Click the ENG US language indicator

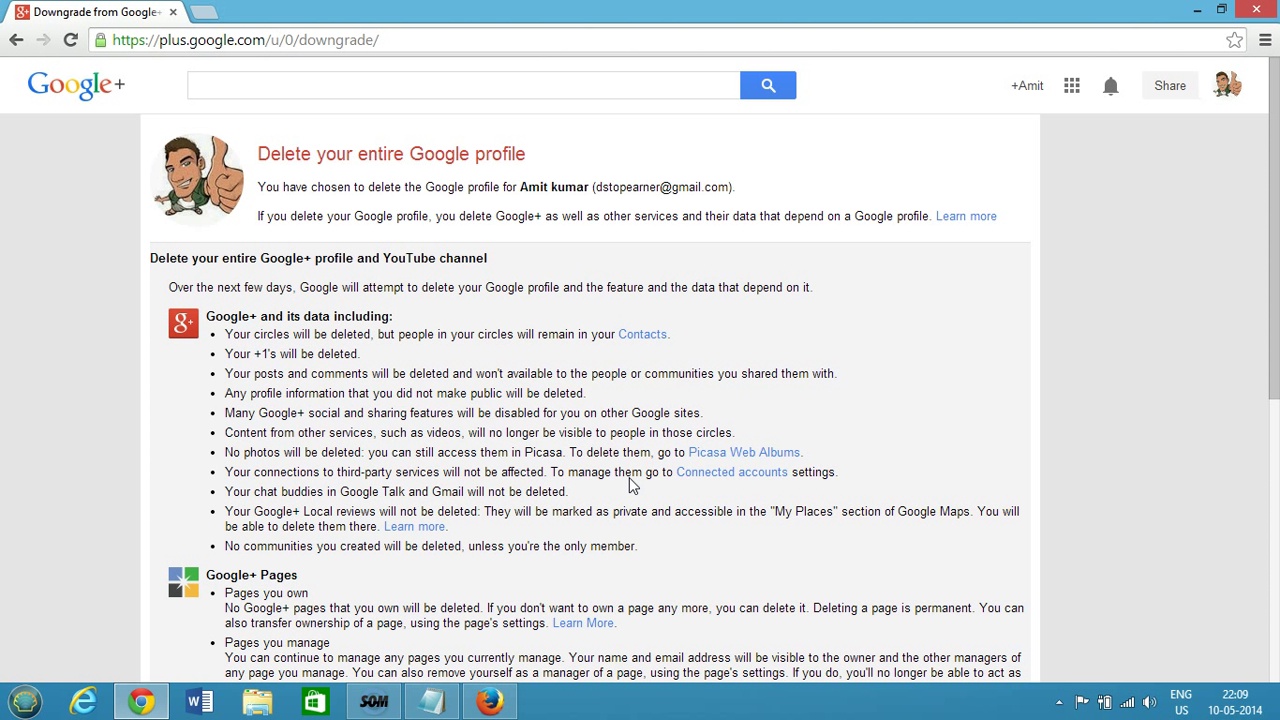point(1181,702)
